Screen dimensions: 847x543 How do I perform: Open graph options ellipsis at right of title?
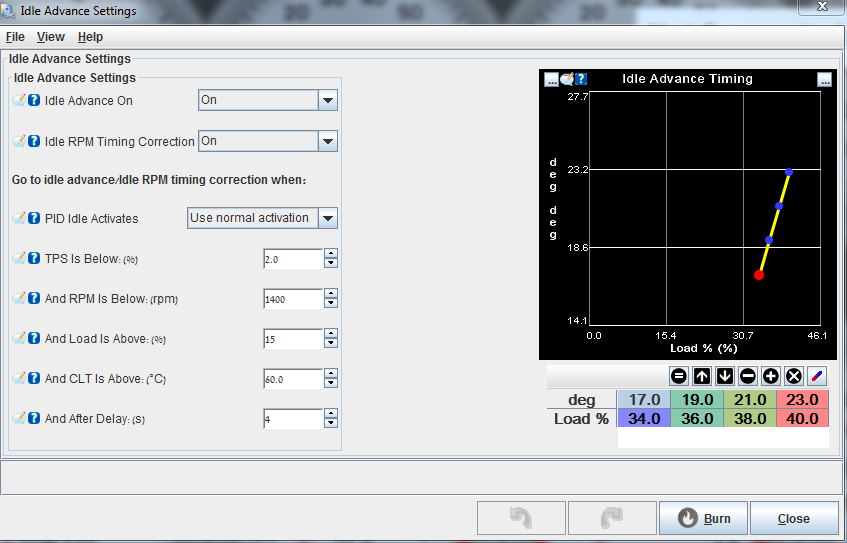point(824,79)
